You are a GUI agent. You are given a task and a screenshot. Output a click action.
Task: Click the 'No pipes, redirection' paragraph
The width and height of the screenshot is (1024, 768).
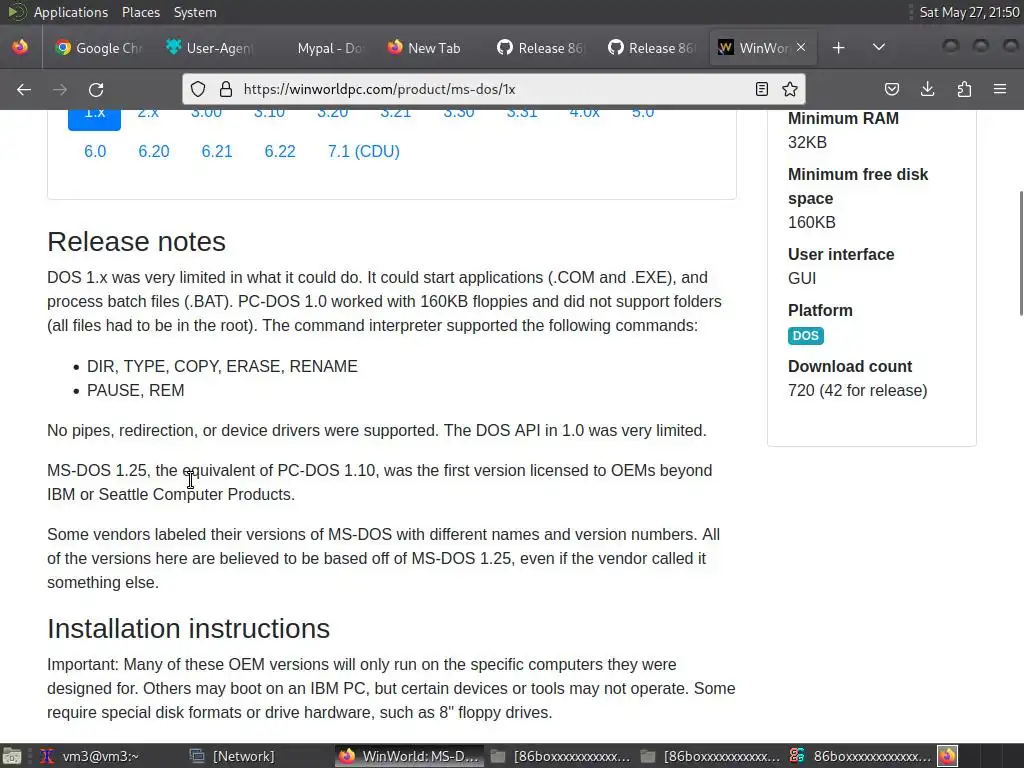point(377,431)
